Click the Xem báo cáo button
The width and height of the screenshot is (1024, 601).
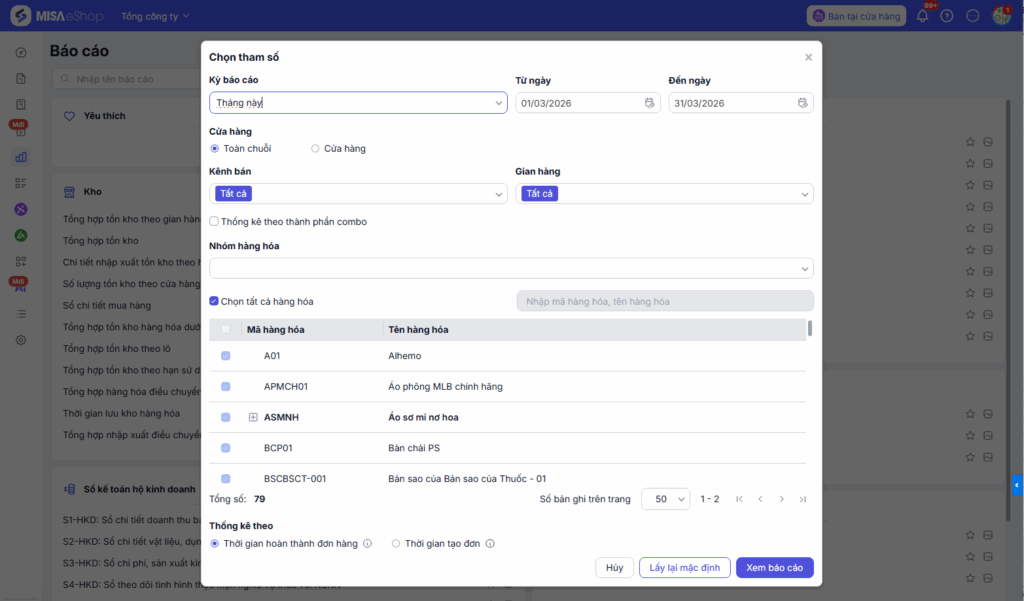(x=774, y=568)
